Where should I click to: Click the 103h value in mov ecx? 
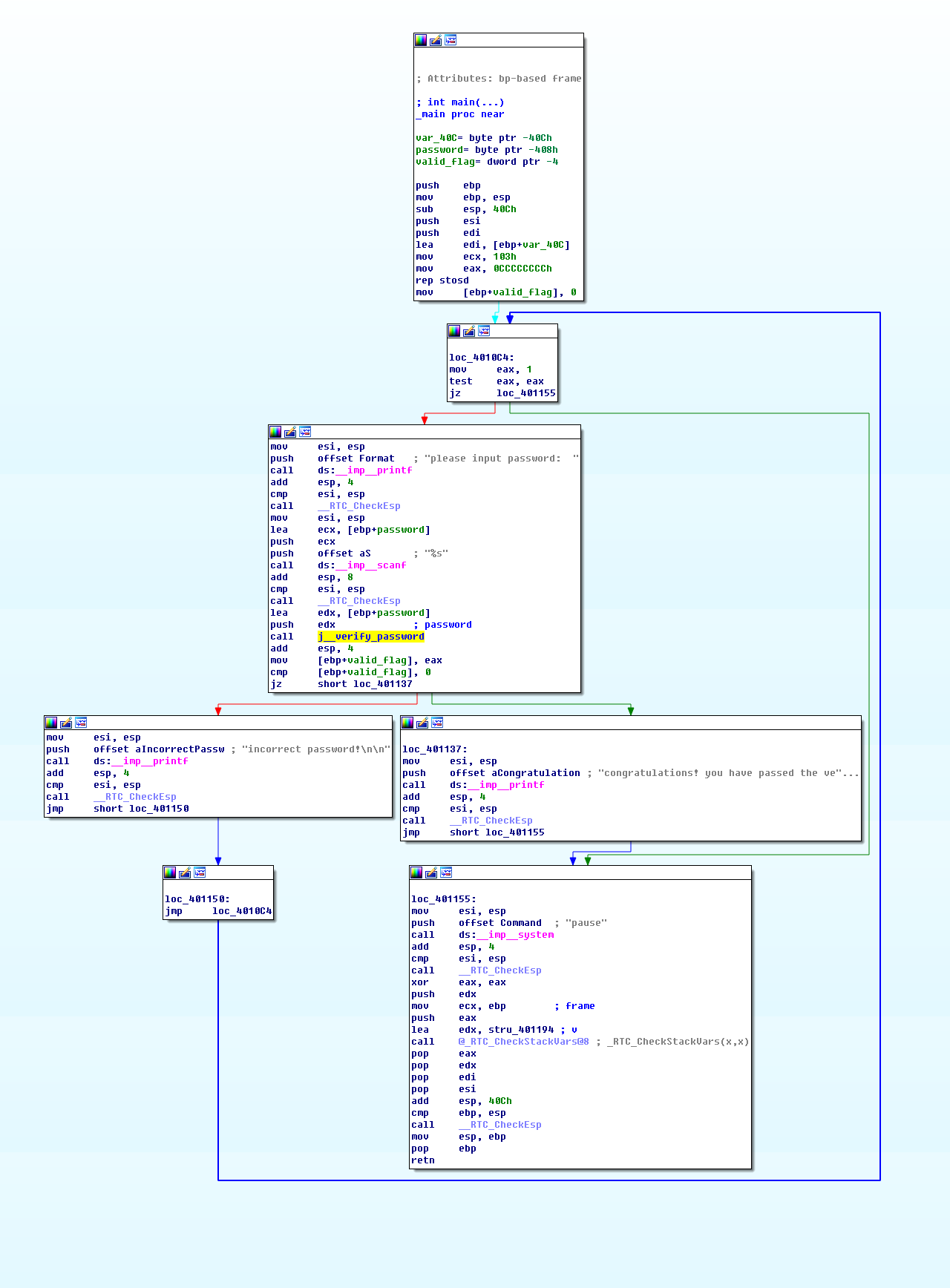[x=505, y=257]
